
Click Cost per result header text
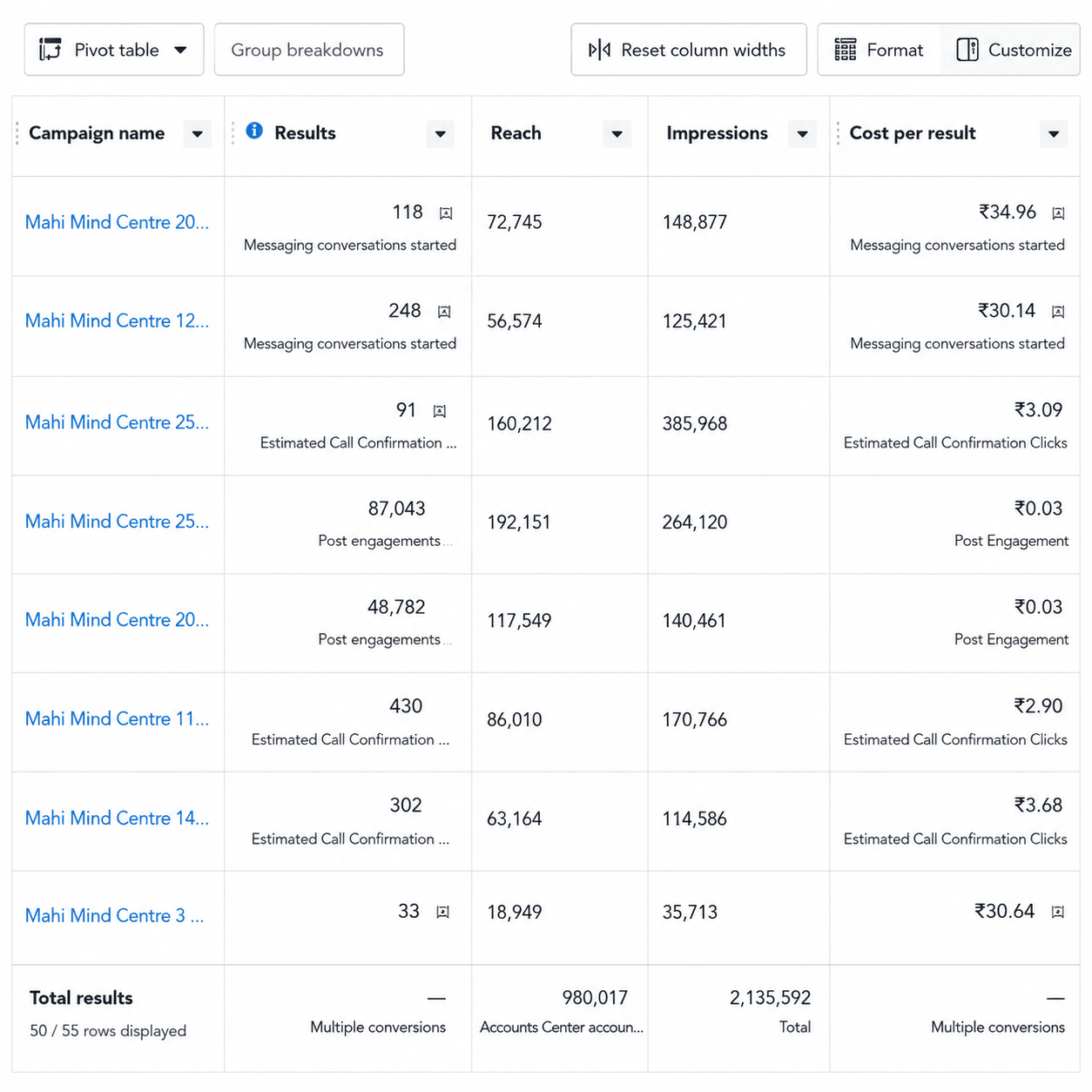[912, 133]
